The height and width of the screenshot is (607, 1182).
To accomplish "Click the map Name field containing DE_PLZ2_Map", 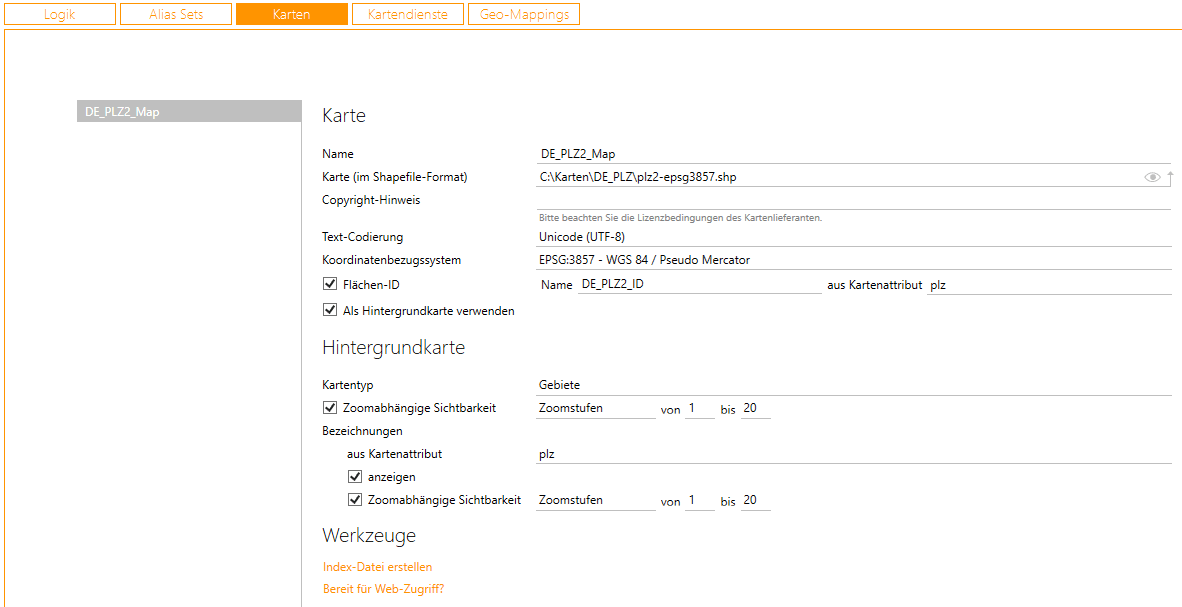I will 852,154.
